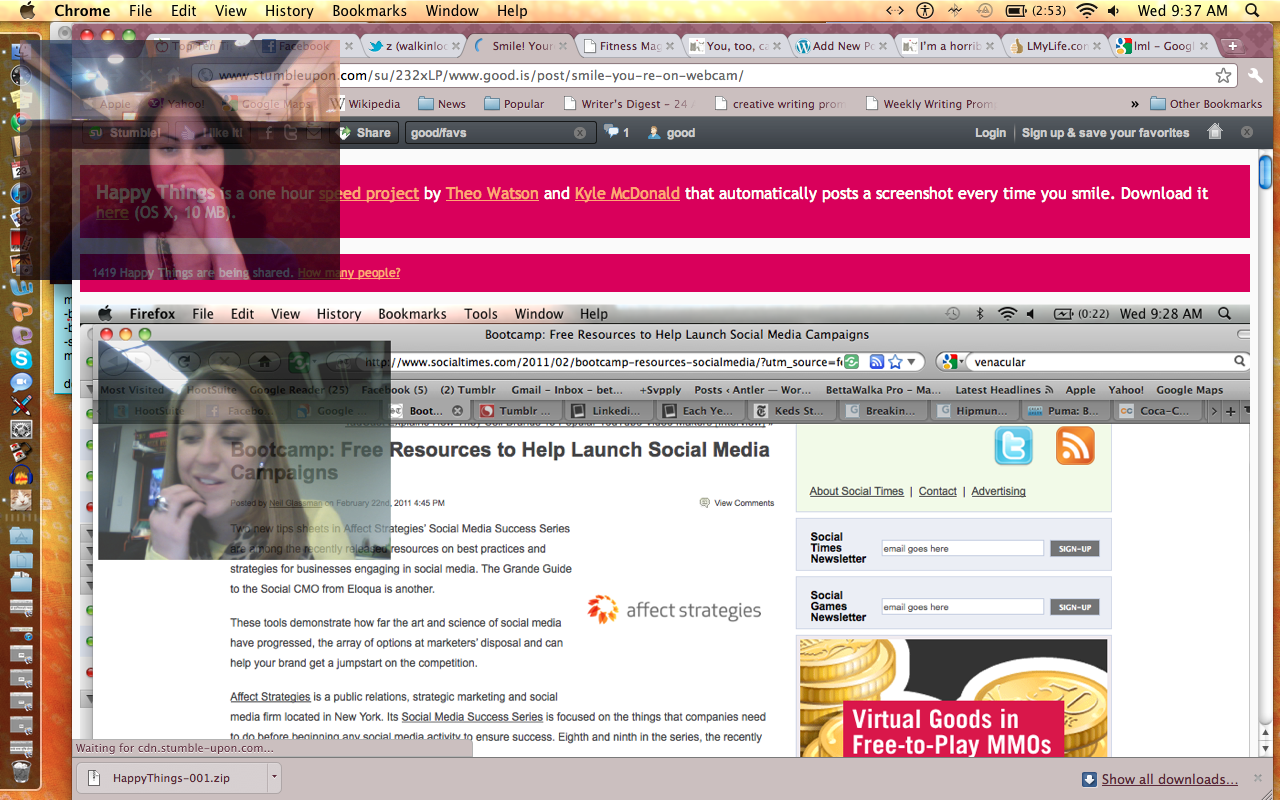Expand the bookmarks bar overflow chevron
Image resolution: width=1280 pixels, height=800 pixels.
click(1135, 104)
